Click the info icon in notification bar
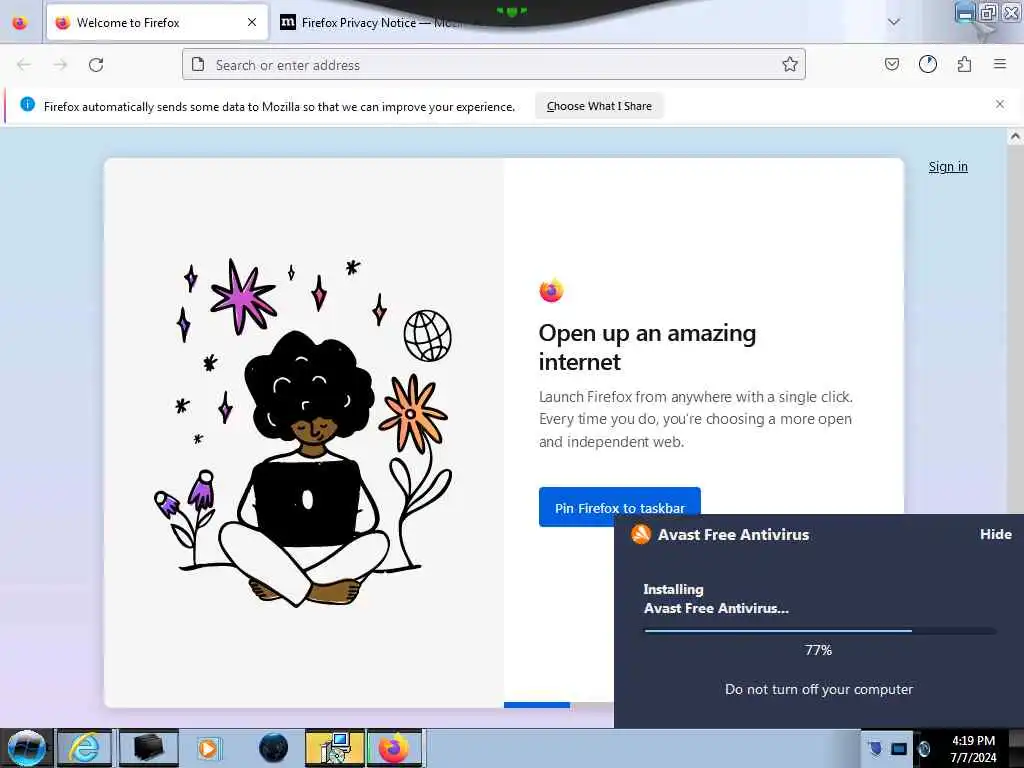Screen dimensions: 1024x768 point(27,104)
